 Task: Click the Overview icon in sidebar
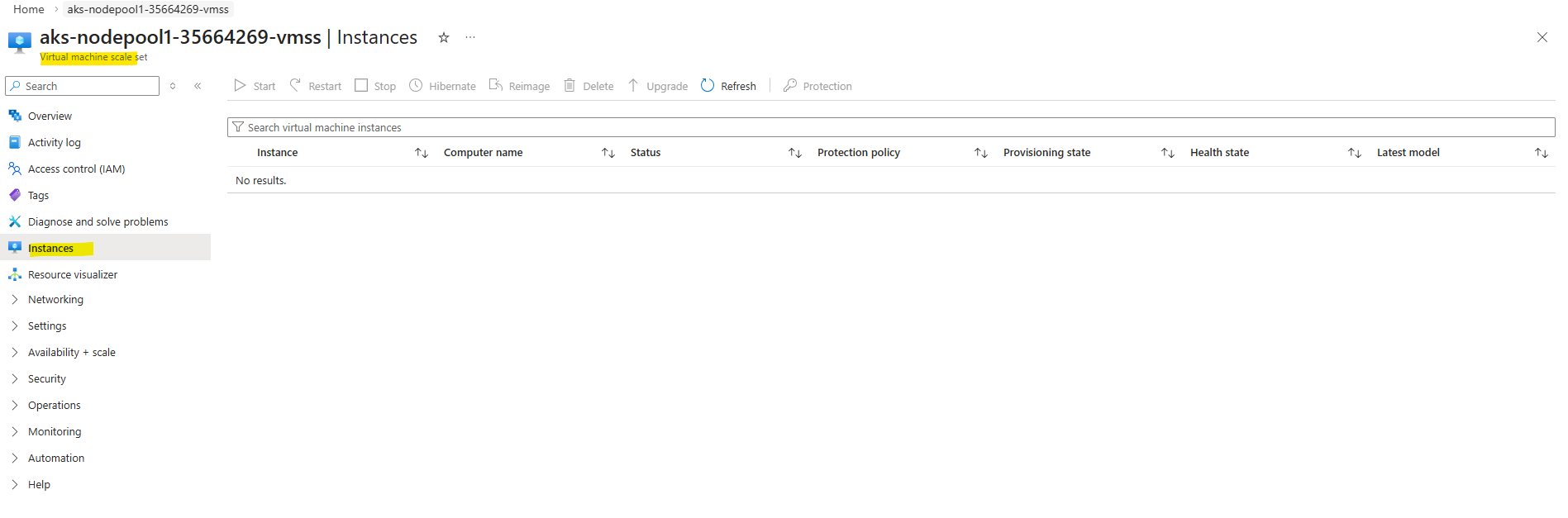point(15,116)
